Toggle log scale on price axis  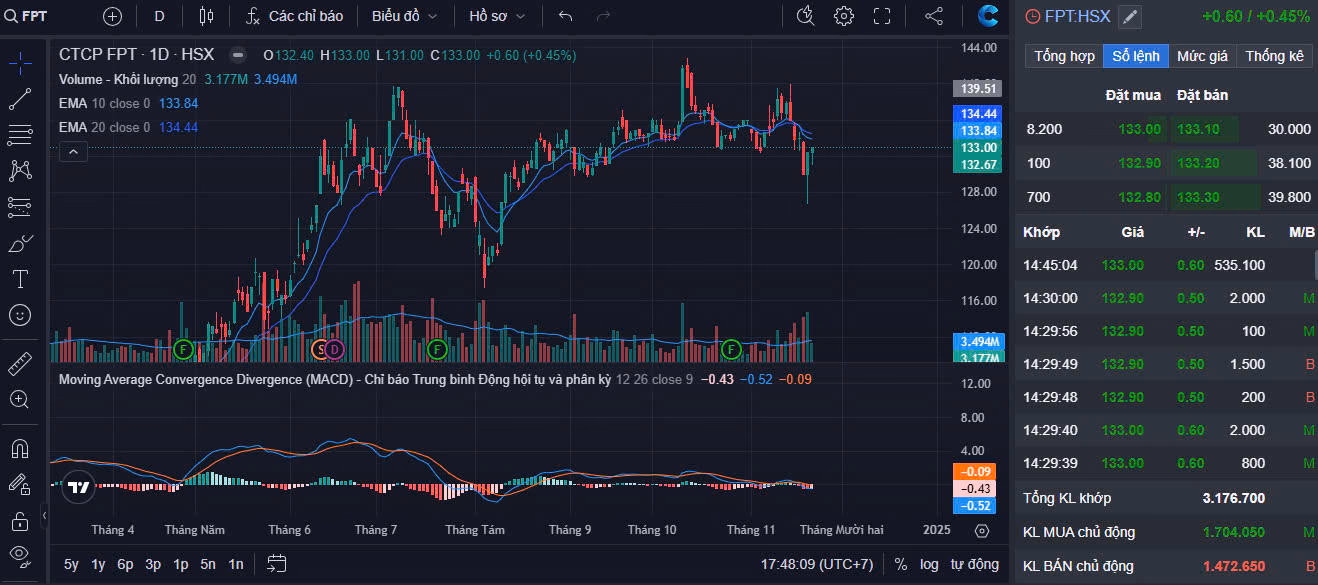point(929,564)
